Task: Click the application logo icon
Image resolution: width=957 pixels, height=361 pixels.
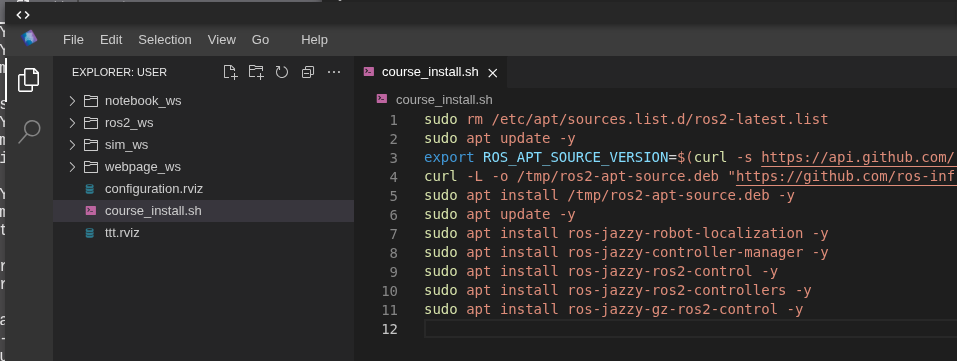Action: 29,38
